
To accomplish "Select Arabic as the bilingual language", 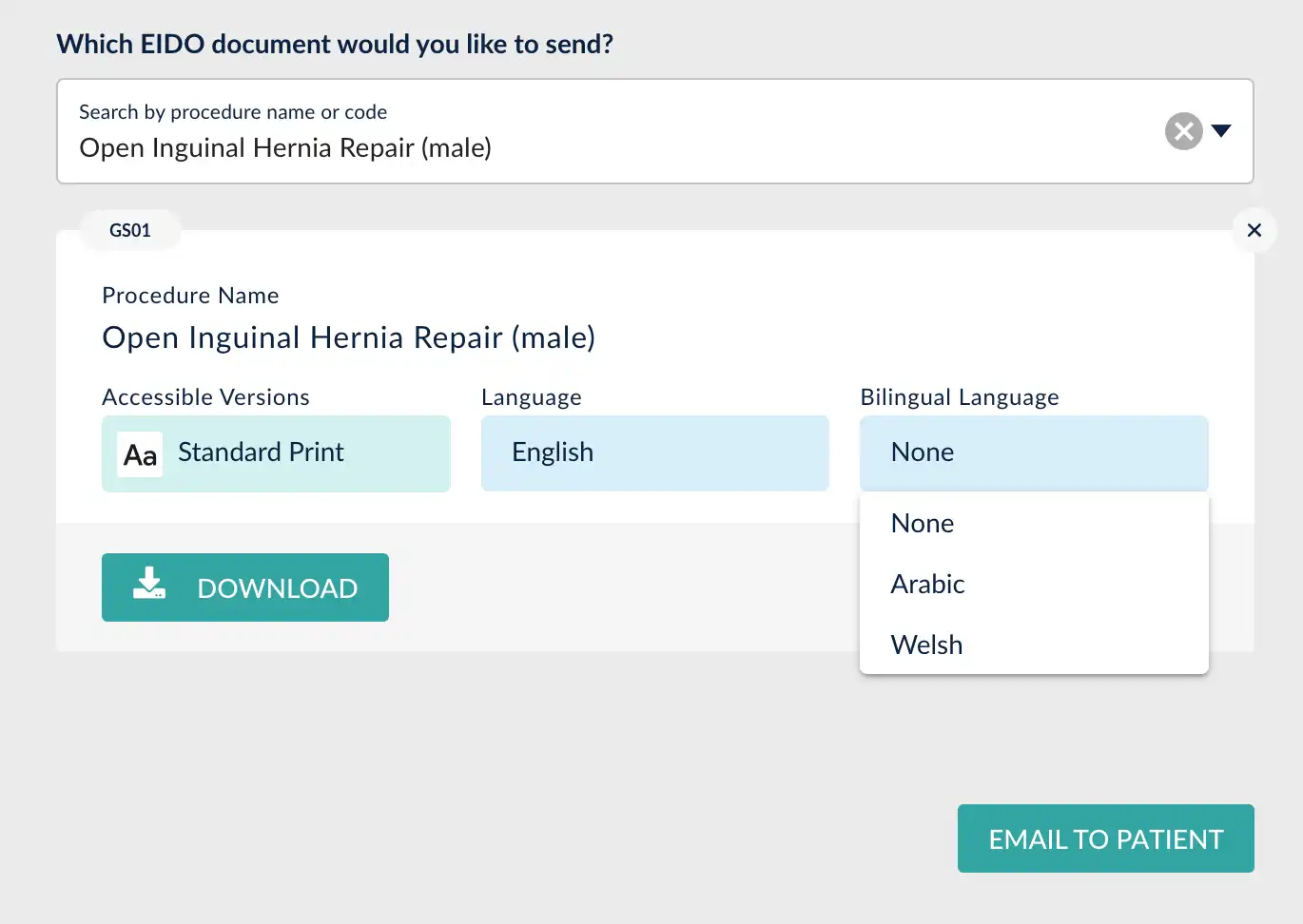I will pyautogui.click(x=1034, y=584).
